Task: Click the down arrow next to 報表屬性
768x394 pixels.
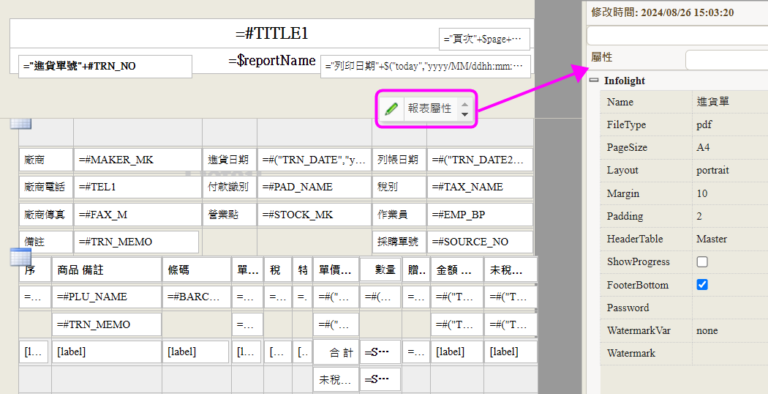Action: click(x=465, y=114)
